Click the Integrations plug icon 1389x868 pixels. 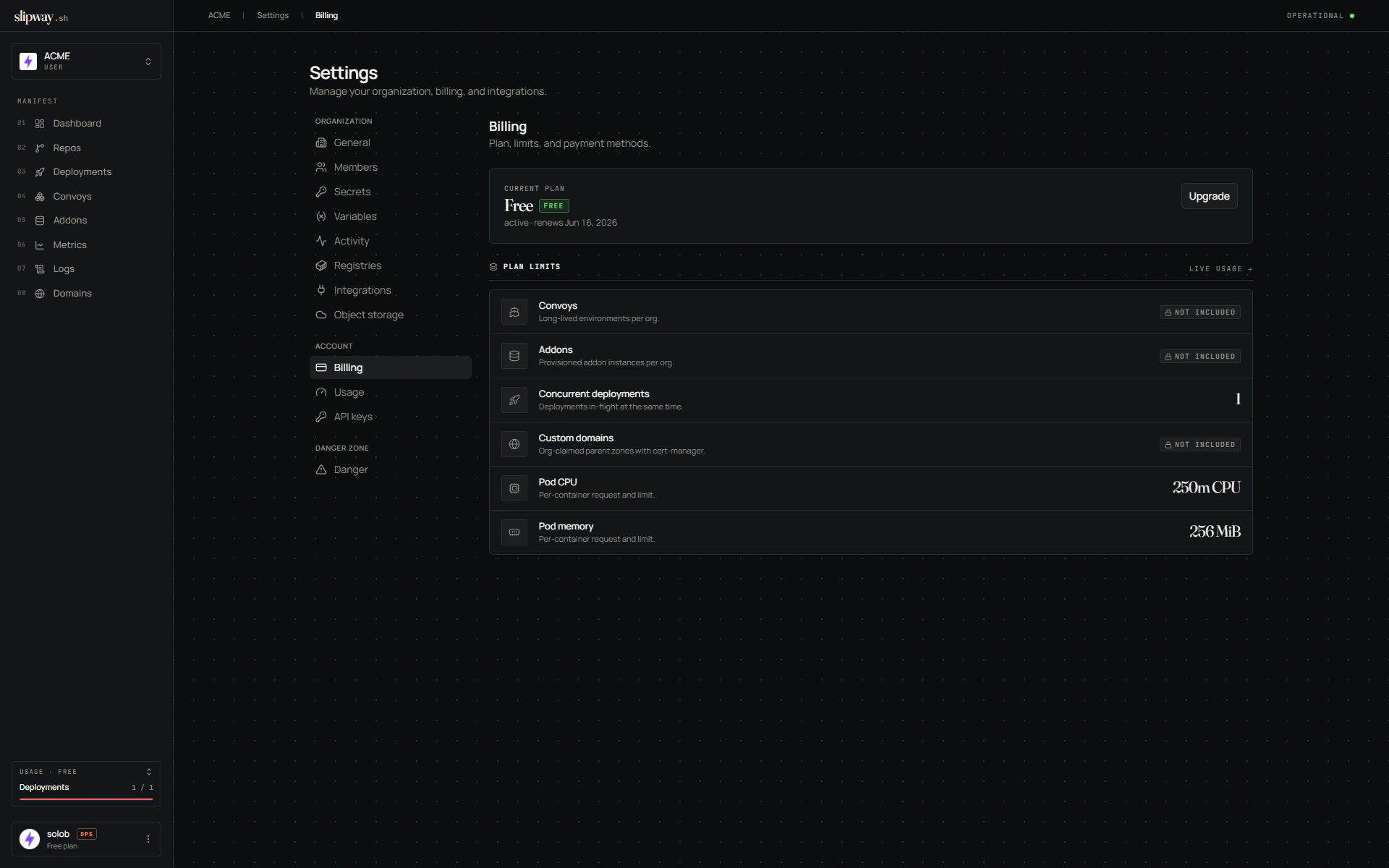321,290
